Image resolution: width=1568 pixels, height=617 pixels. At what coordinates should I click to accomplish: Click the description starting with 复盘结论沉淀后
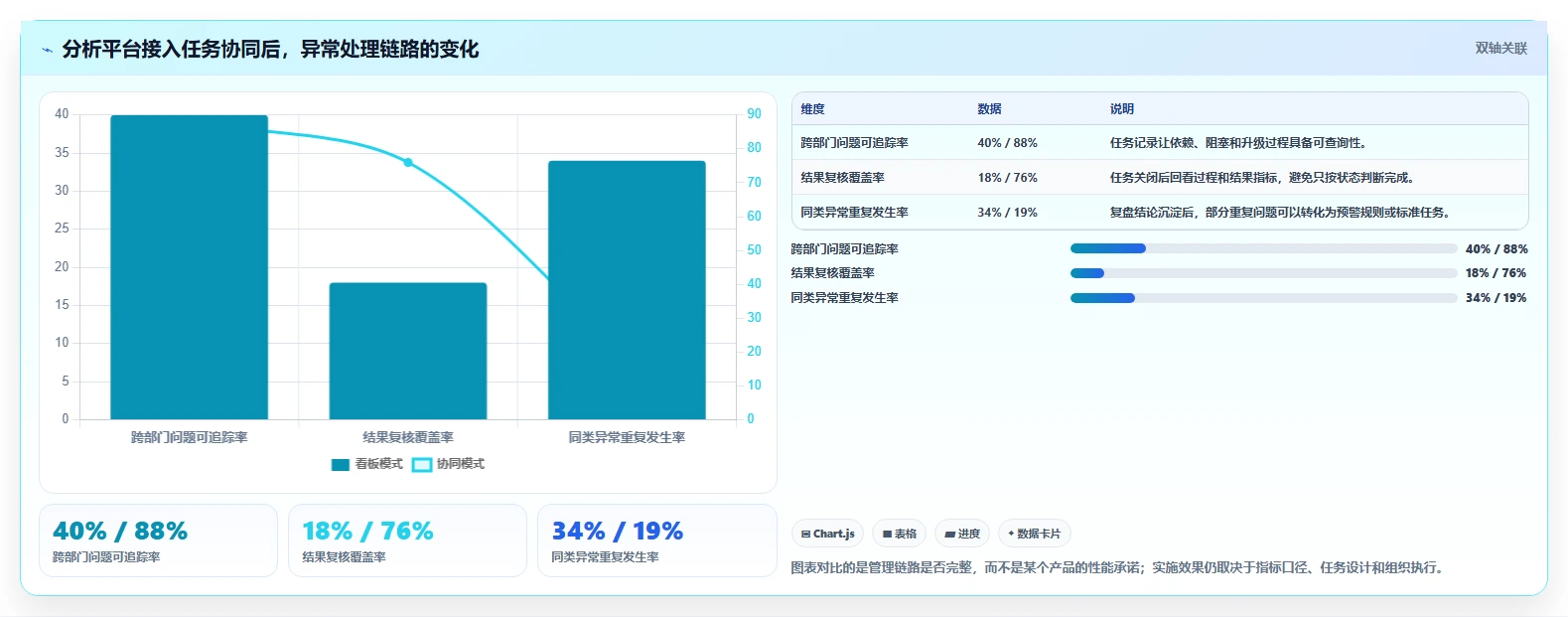click(x=1282, y=213)
